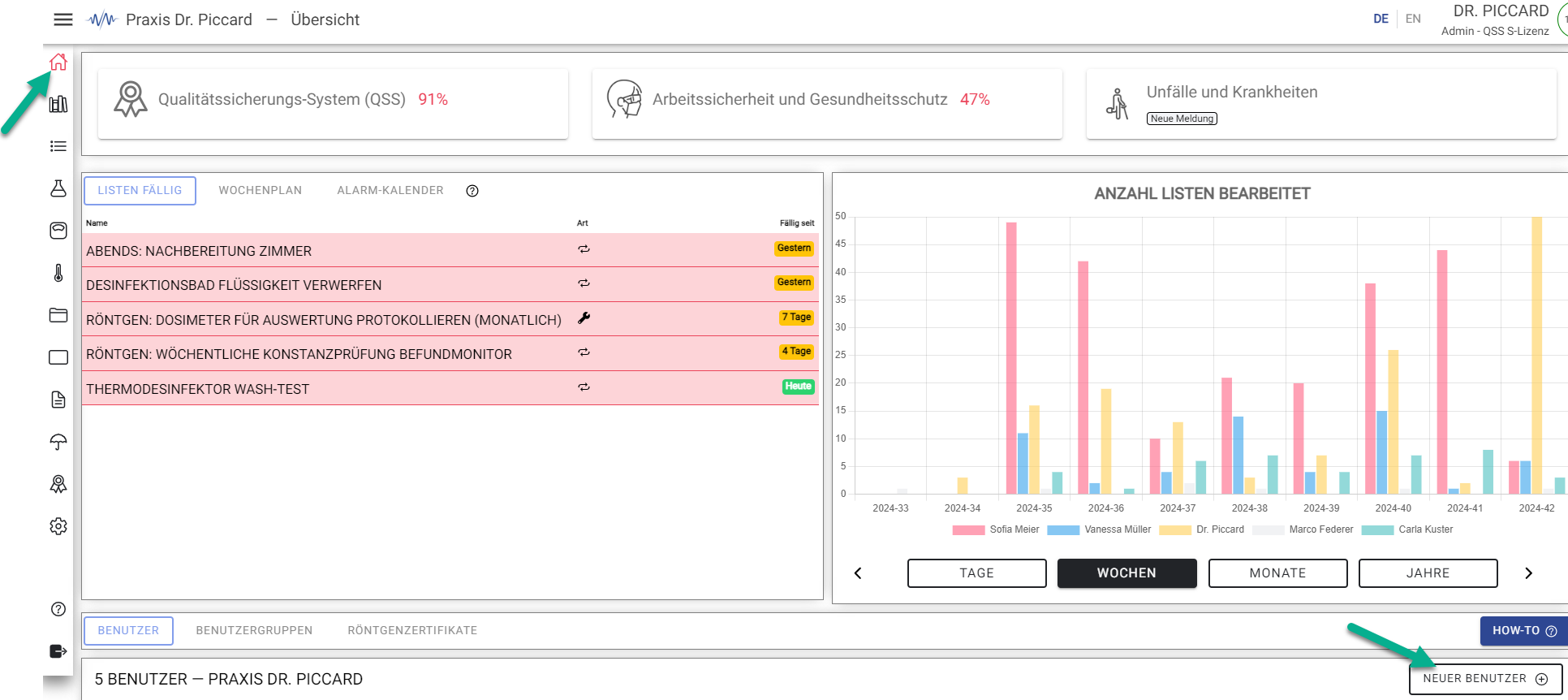Click the Arbeitssicherheit mask head icon

(625, 100)
